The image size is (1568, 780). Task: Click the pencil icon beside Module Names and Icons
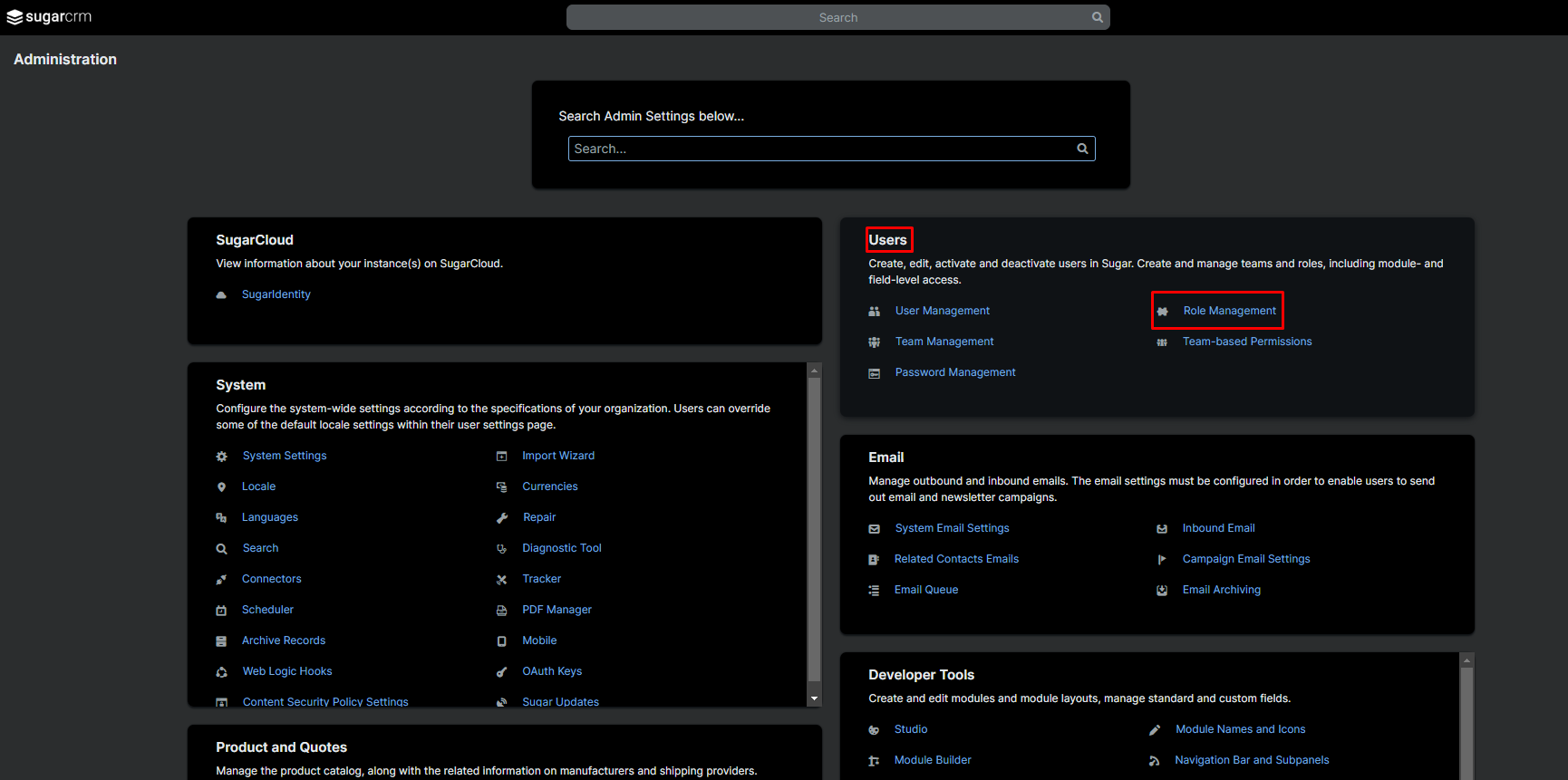point(1154,730)
